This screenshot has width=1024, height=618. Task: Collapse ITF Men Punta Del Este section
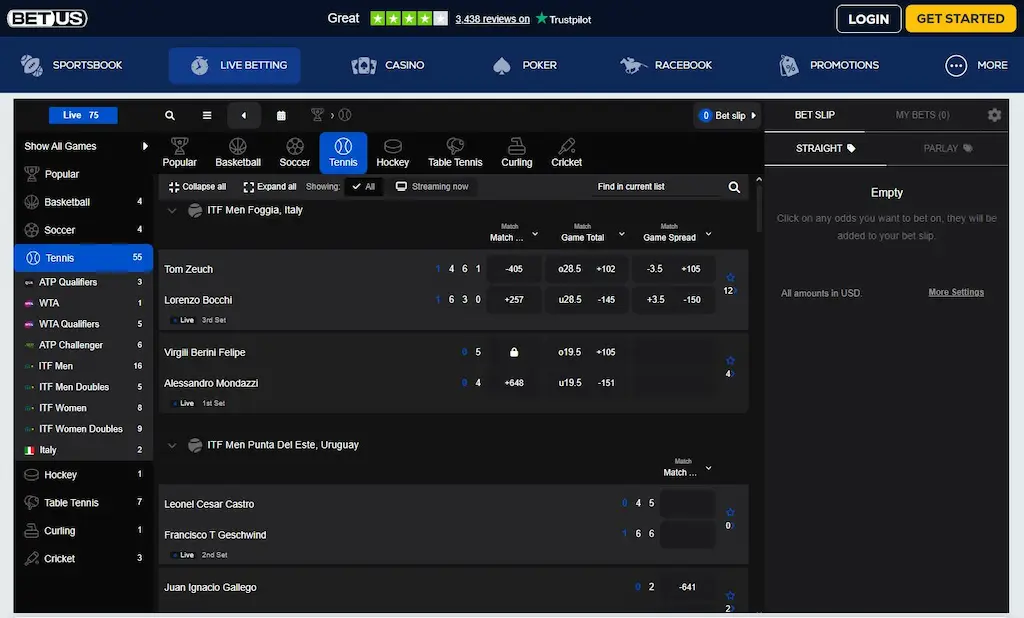(172, 446)
